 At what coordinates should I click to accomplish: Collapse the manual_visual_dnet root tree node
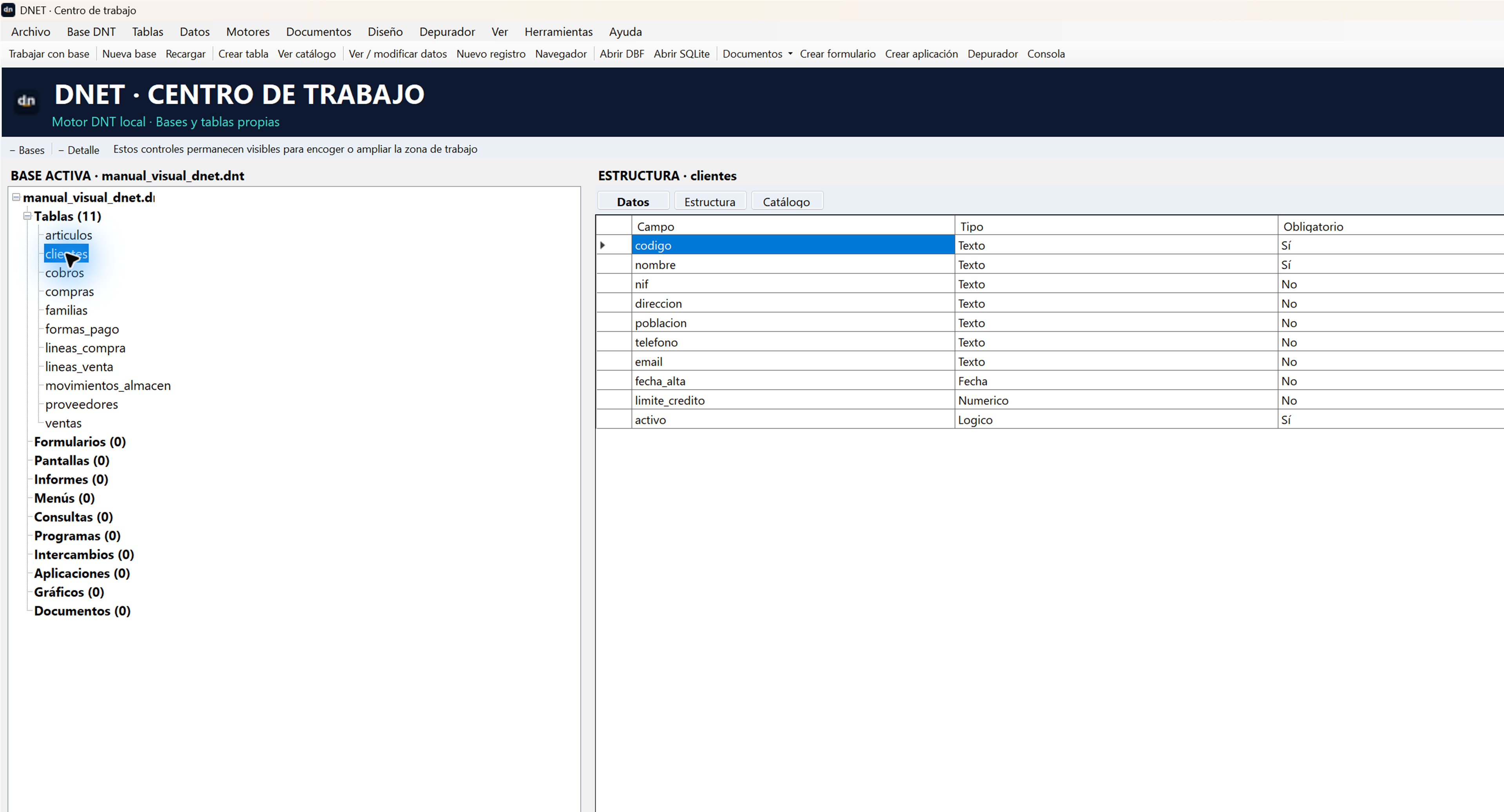pyautogui.click(x=16, y=197)
